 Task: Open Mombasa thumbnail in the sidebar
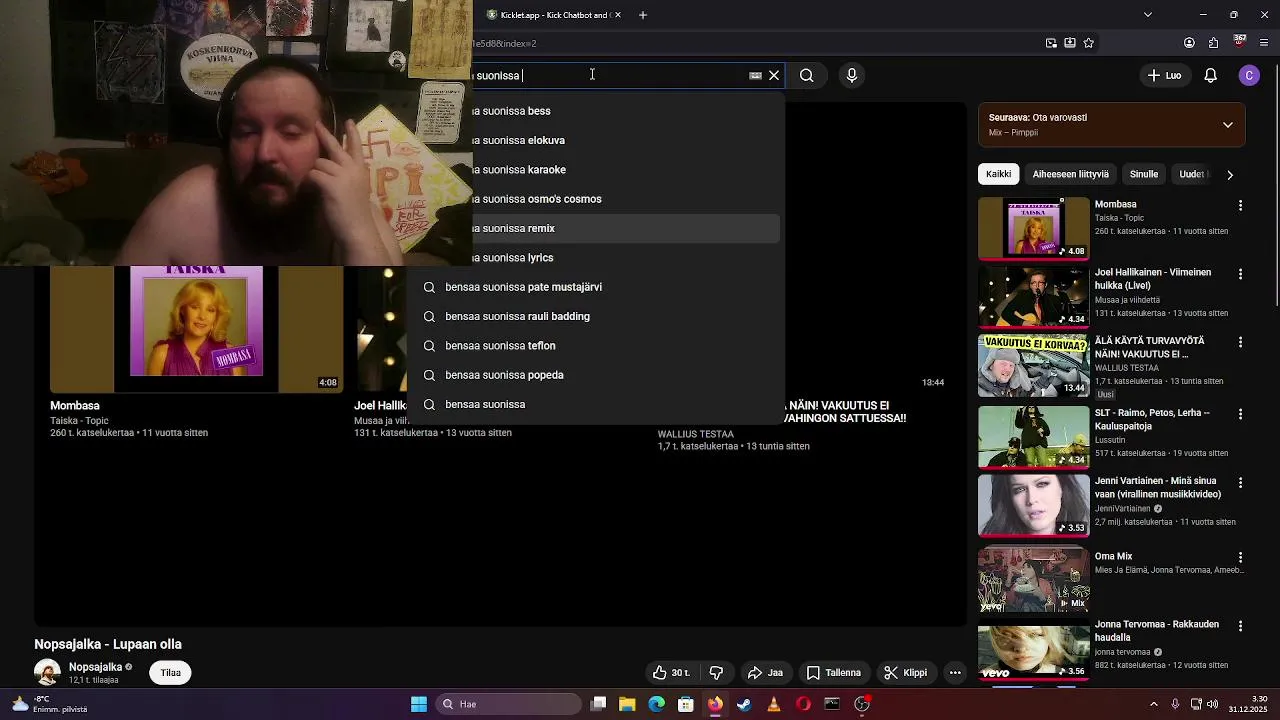point(1033,228)
